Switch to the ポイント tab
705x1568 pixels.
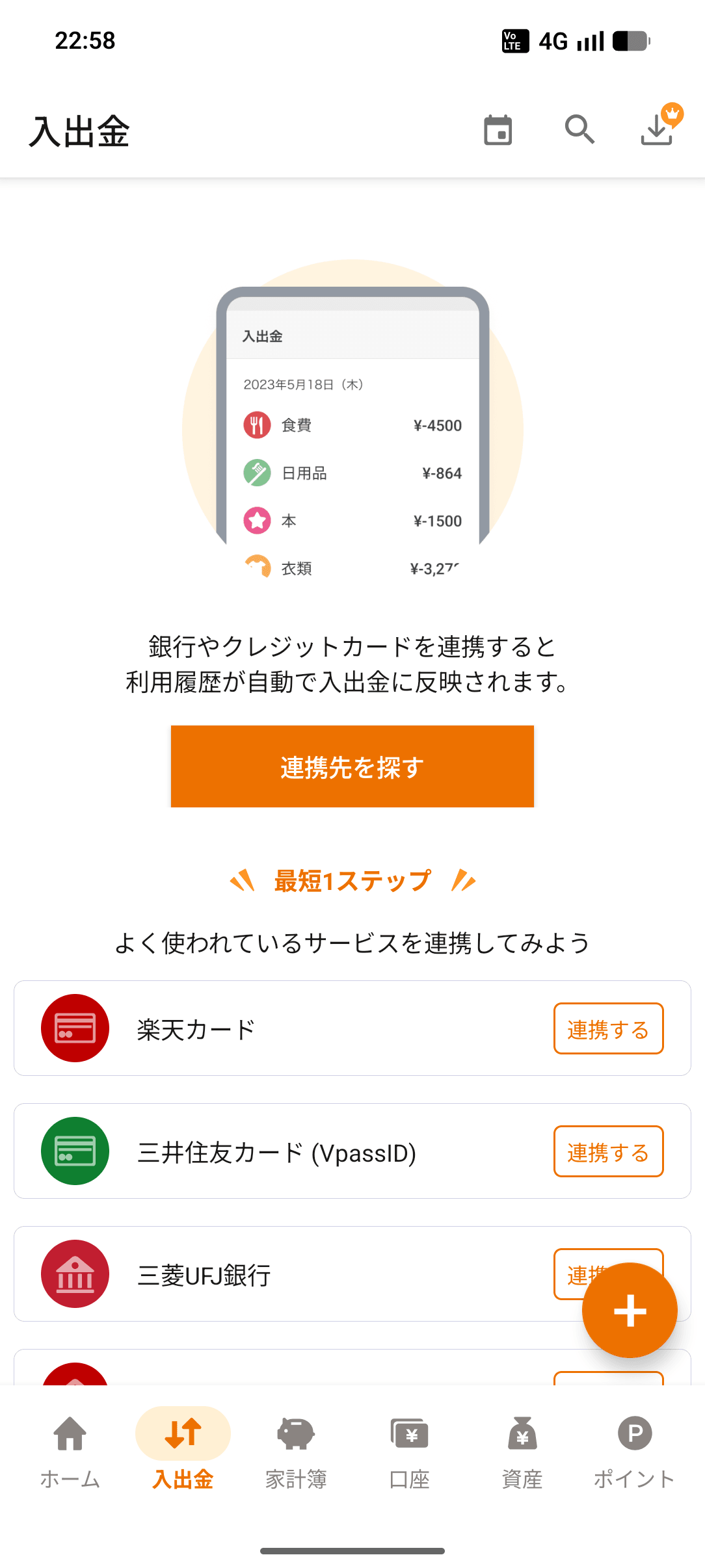(x=635, y=1450)
